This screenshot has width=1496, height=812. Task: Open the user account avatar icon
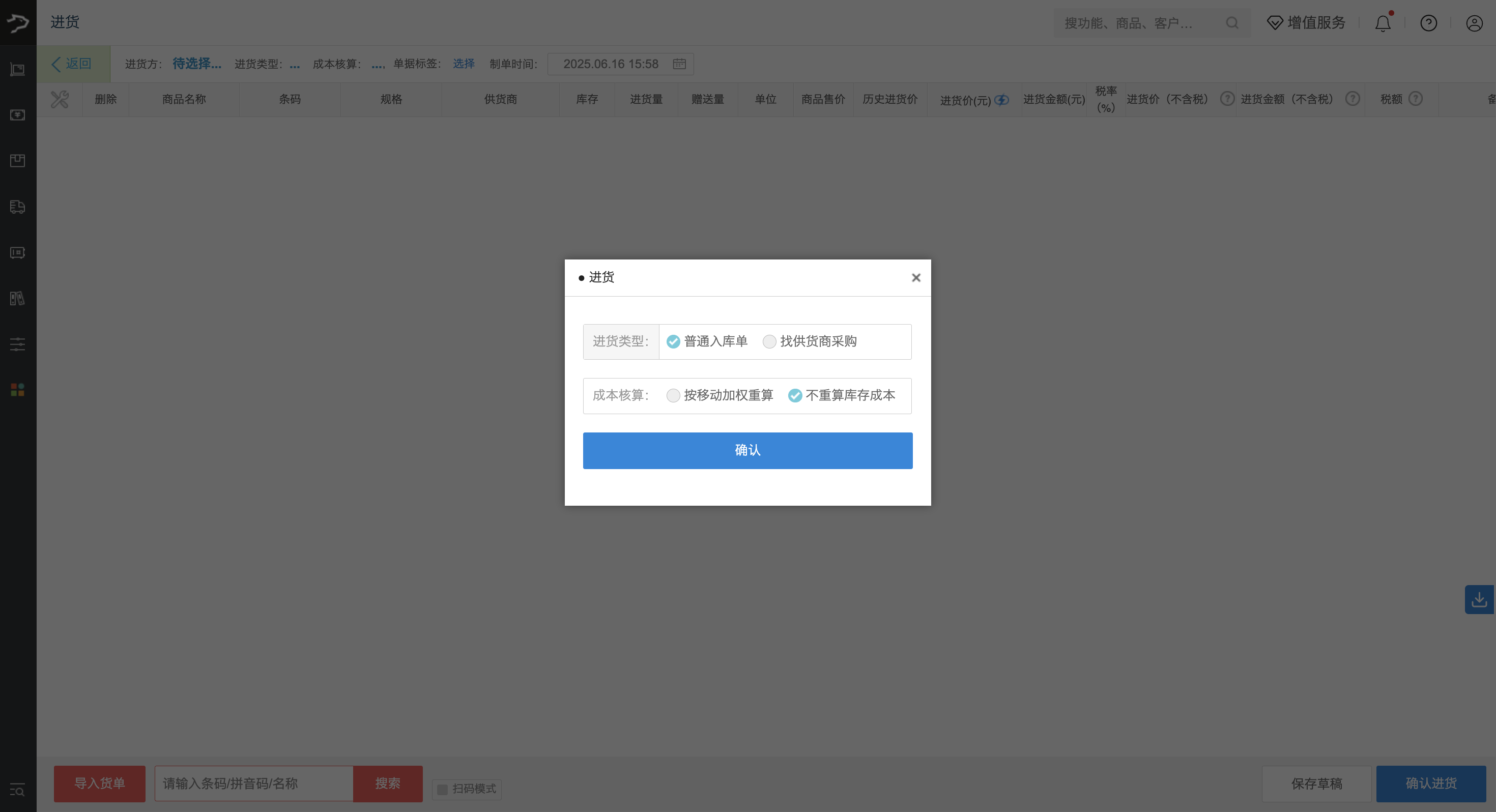1474,23
